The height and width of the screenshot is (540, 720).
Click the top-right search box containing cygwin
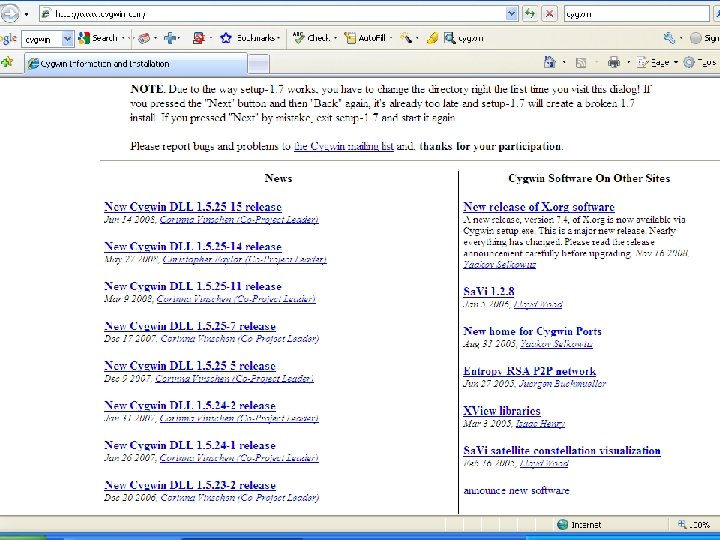[x=636, y=14]
